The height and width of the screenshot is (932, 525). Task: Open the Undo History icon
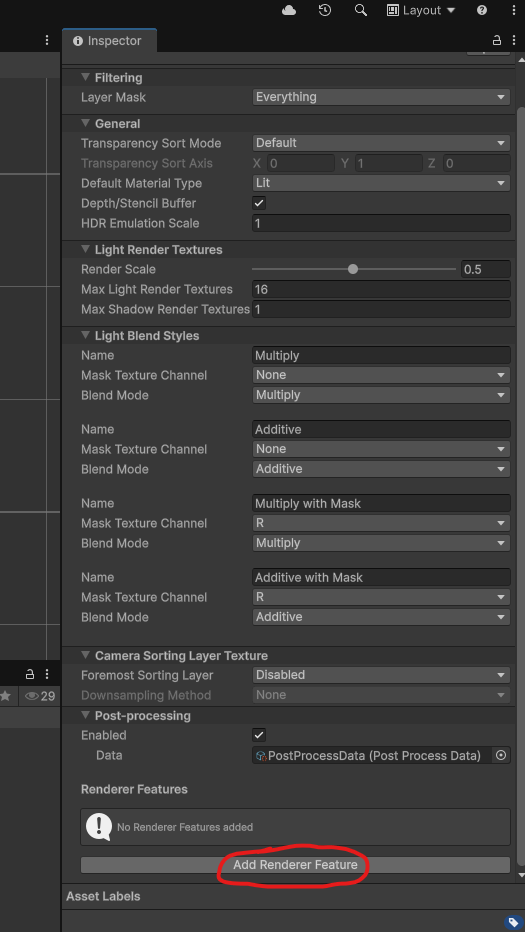coord(325,10)
